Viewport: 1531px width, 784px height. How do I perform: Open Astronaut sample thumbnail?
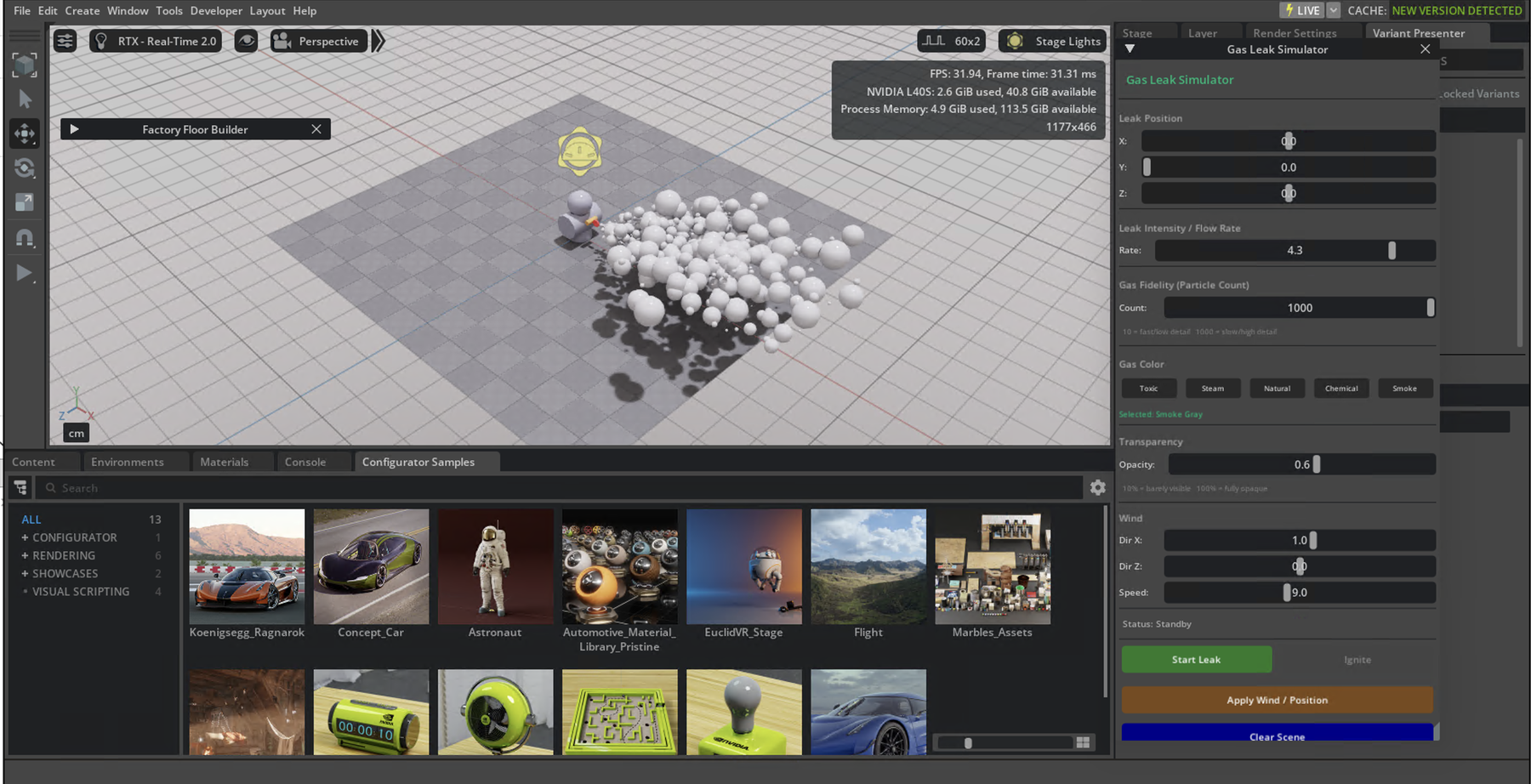click(495, 566)
